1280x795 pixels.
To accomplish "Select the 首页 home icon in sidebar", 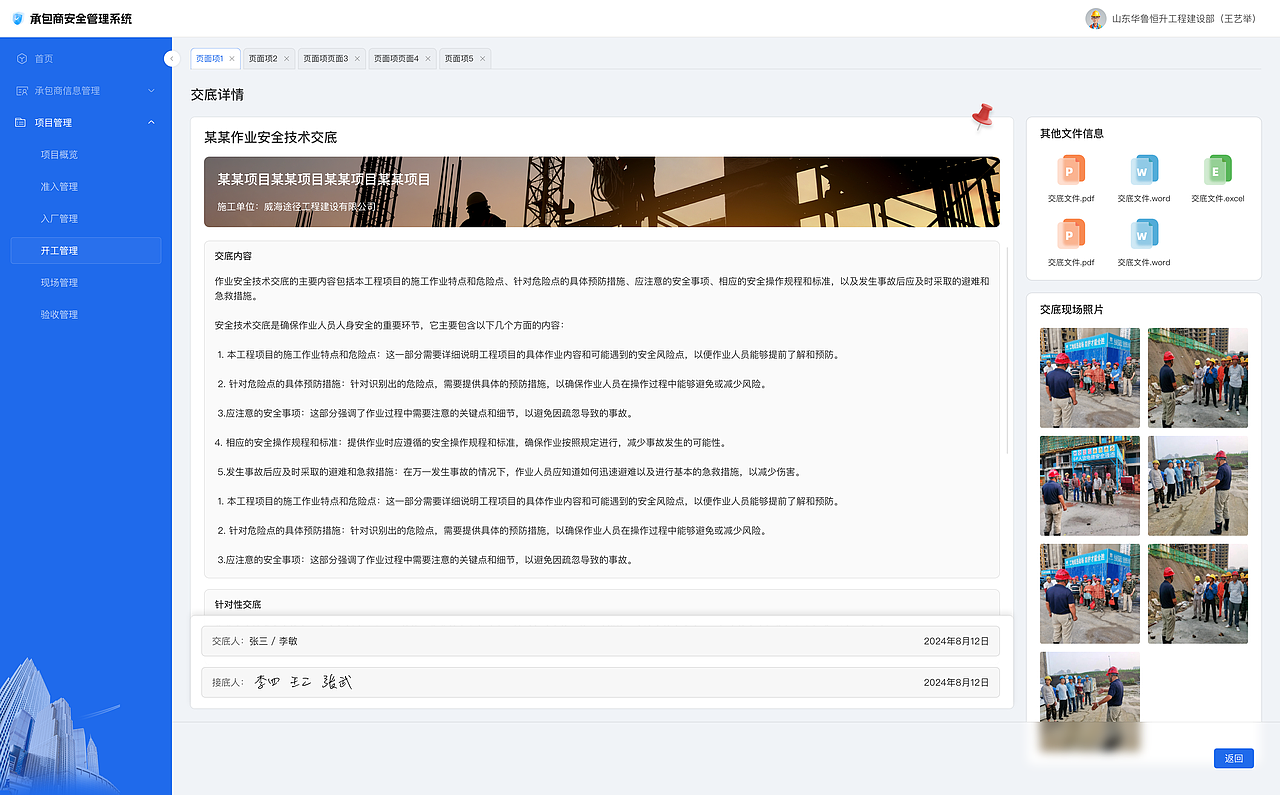I will point(22,58).
